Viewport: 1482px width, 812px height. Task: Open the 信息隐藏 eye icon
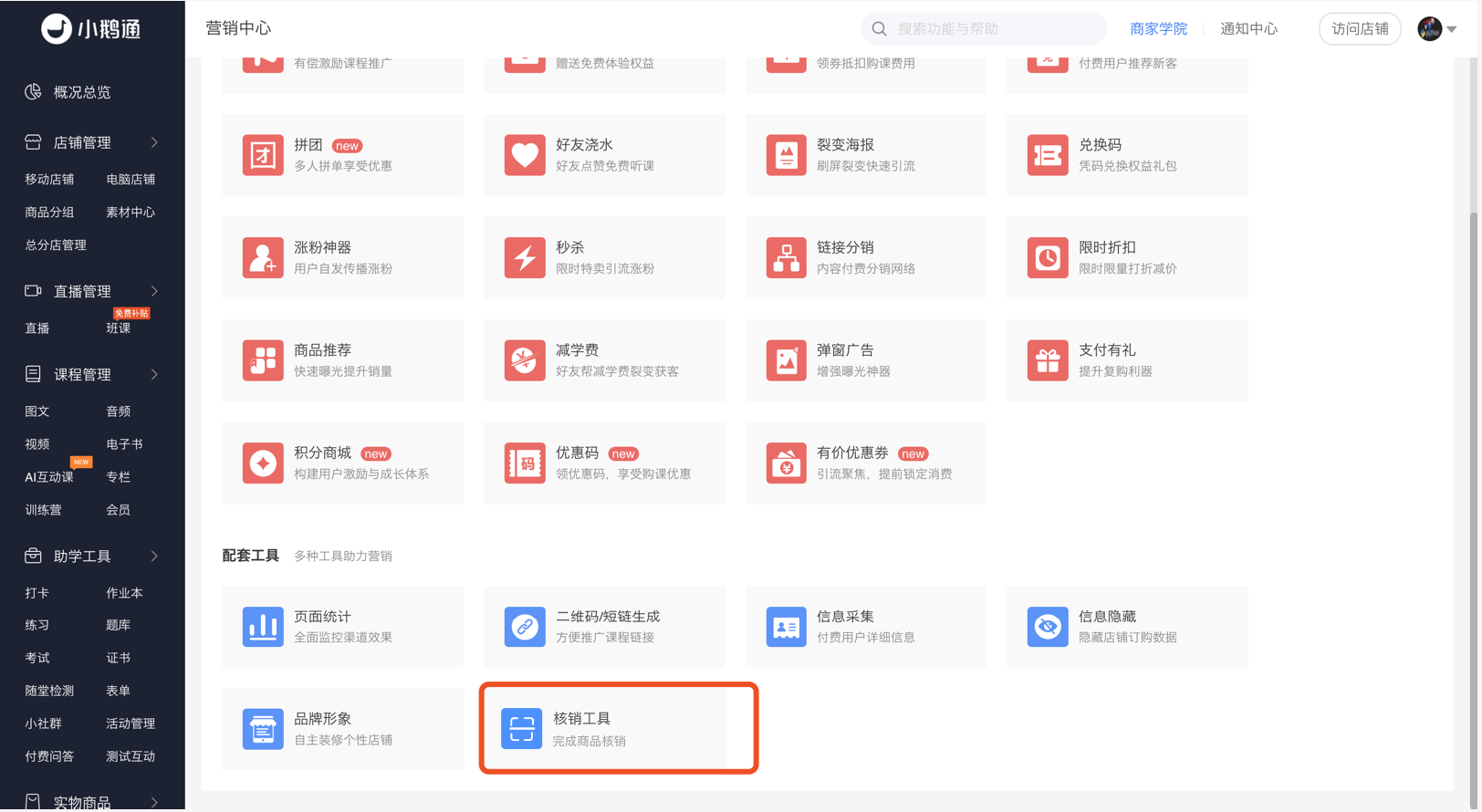pyautogui.click(x=1048, y=627)
